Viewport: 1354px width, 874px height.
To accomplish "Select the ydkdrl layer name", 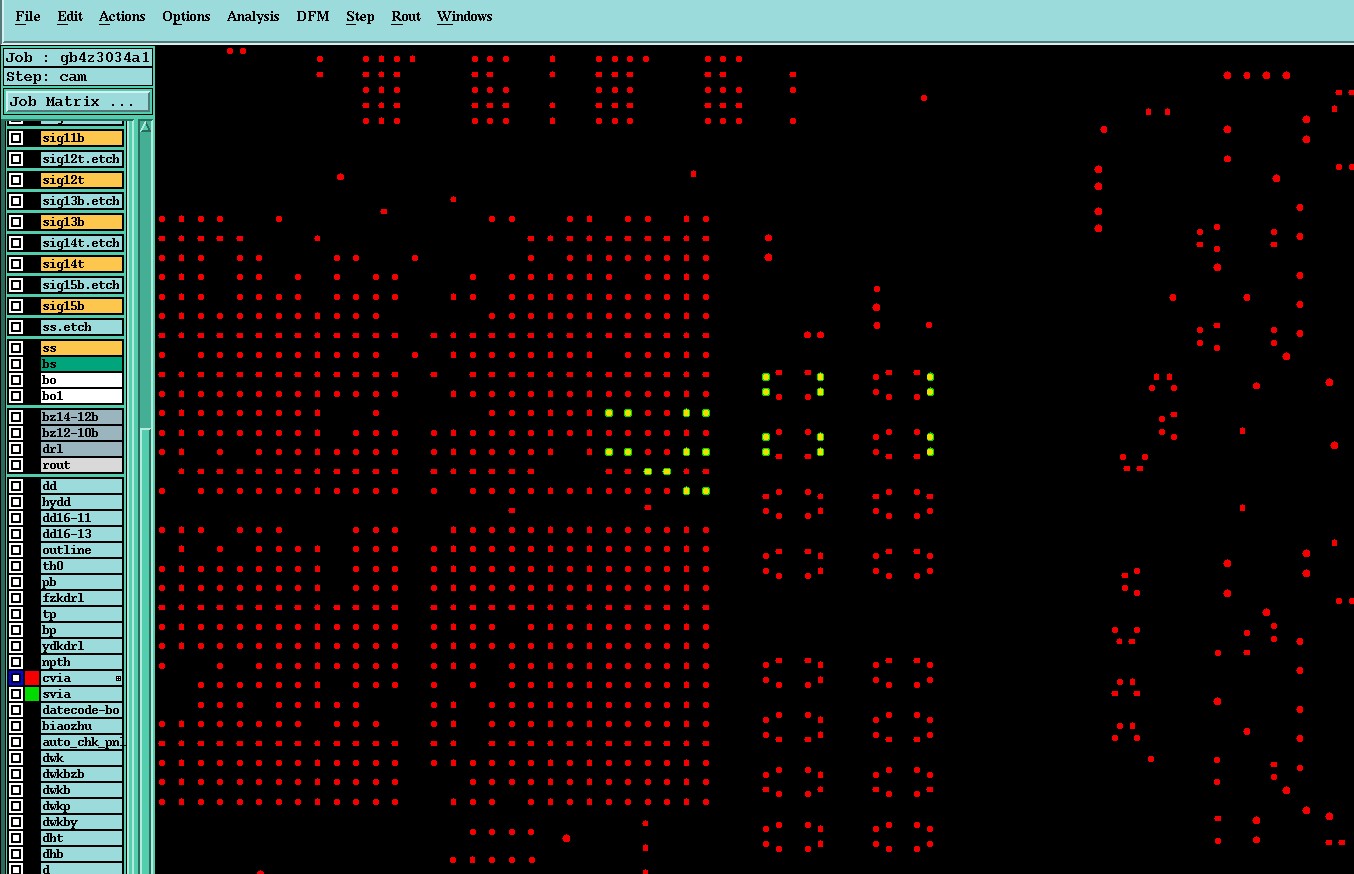I will tap(82, 646).
